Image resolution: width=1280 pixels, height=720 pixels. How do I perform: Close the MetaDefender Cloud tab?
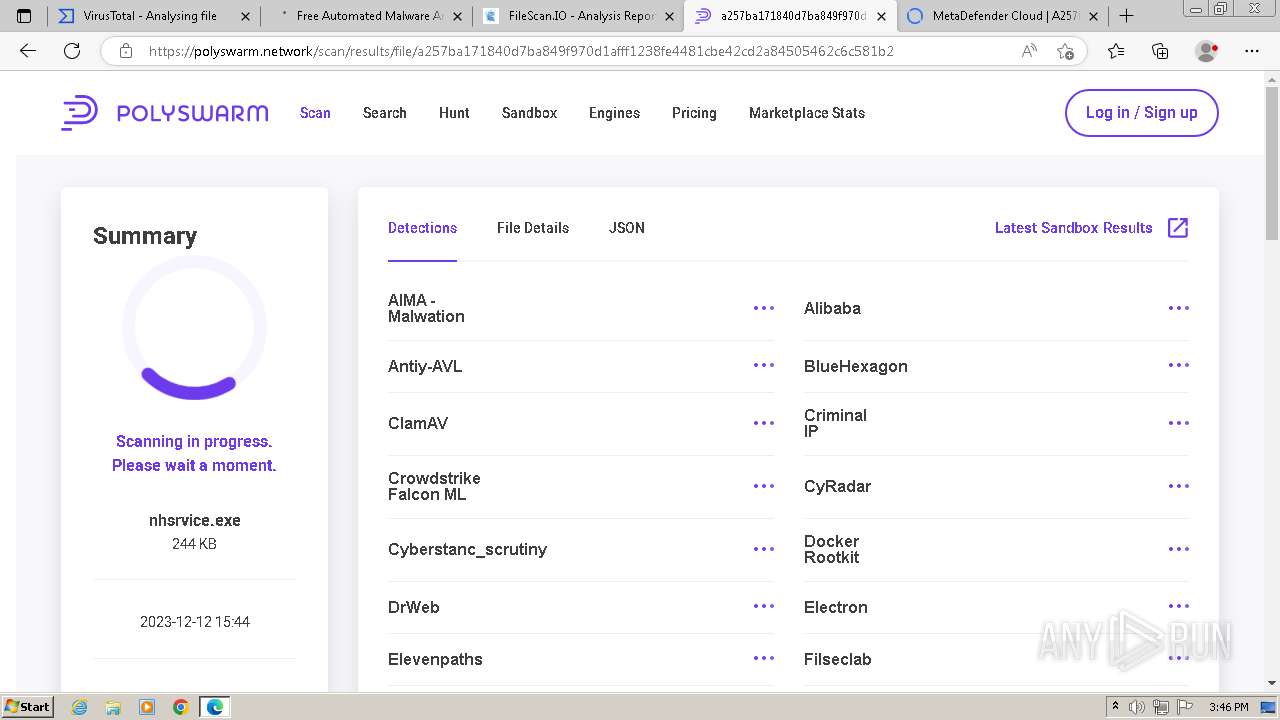[x=1093, y=16]
